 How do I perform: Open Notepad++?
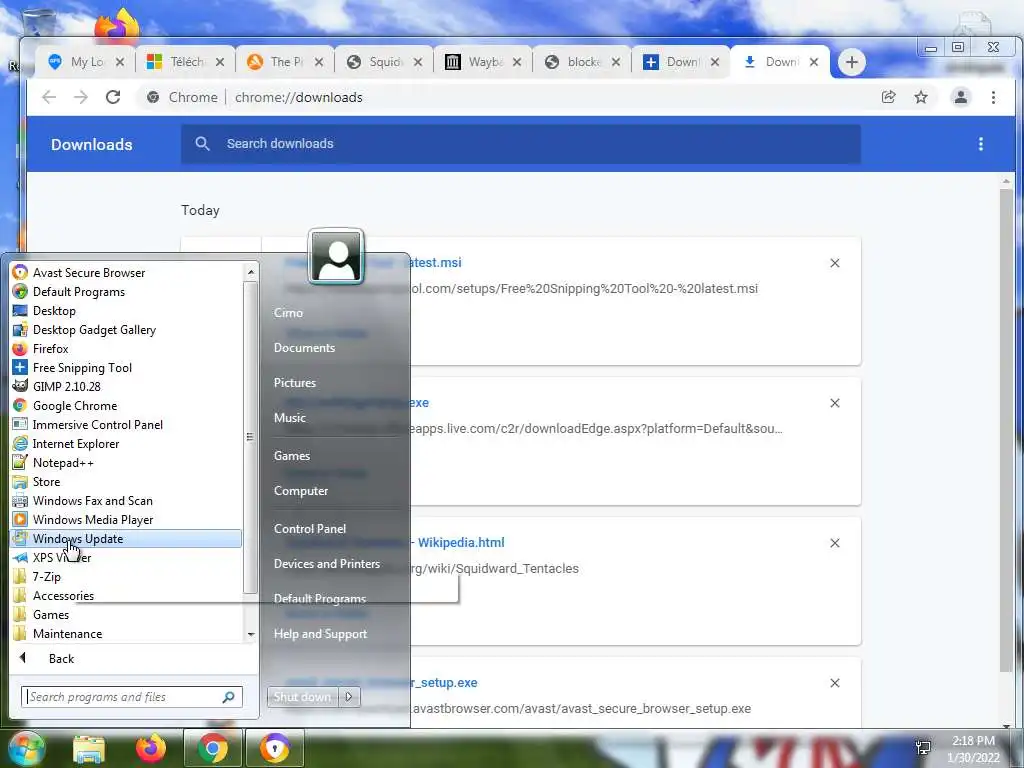click(63, 462)
